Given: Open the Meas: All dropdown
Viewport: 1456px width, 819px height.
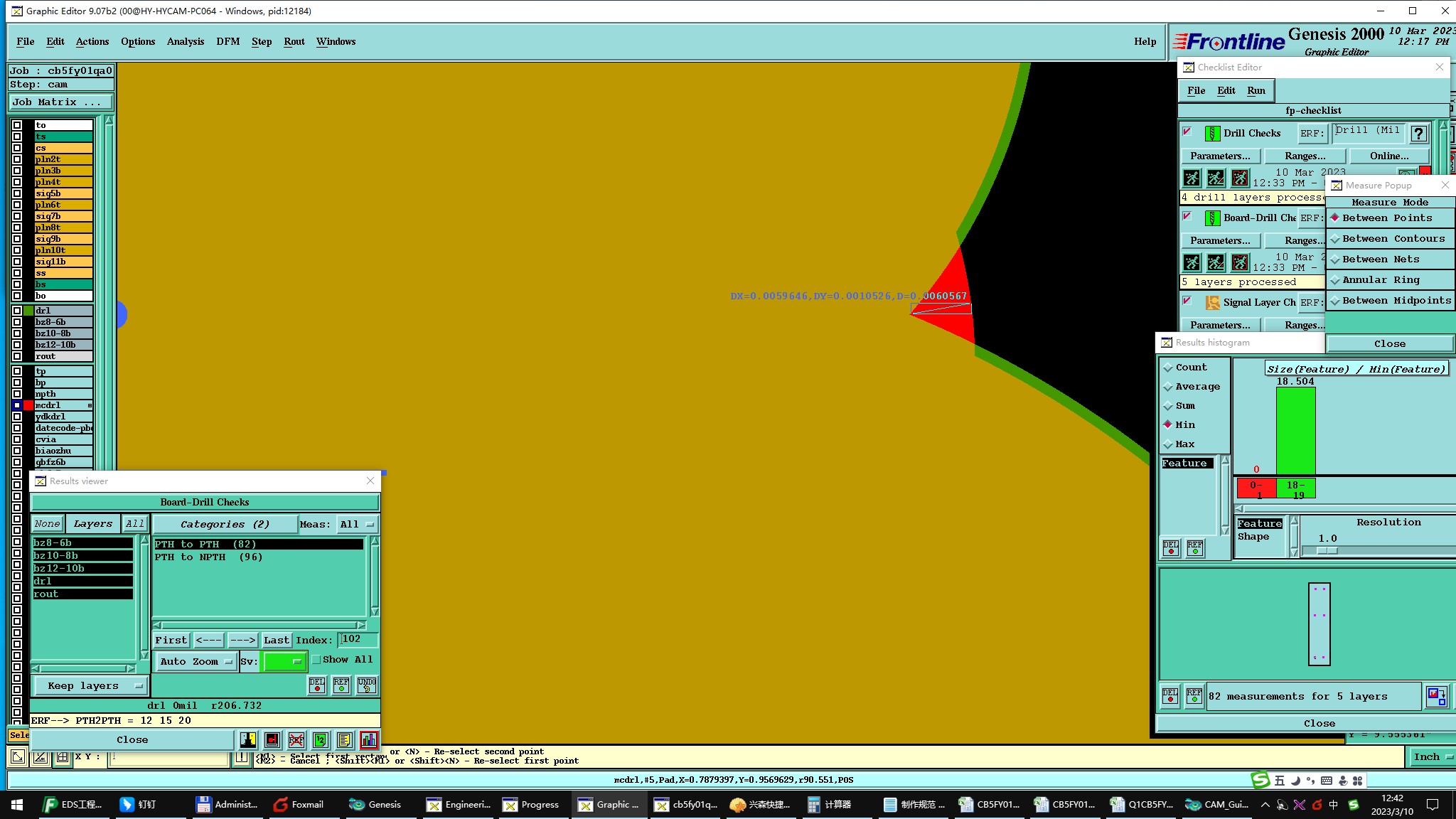Looking at the screenshot, I should point(356,525).
